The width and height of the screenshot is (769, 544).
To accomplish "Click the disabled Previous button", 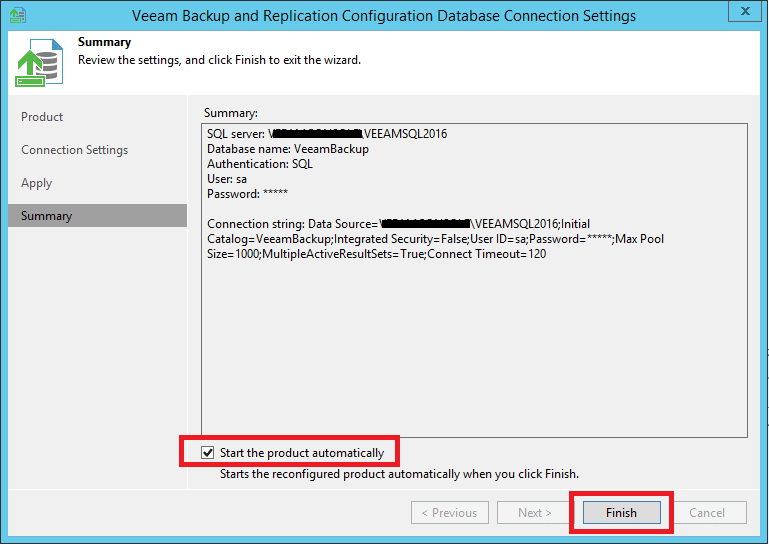I will 450,513.
